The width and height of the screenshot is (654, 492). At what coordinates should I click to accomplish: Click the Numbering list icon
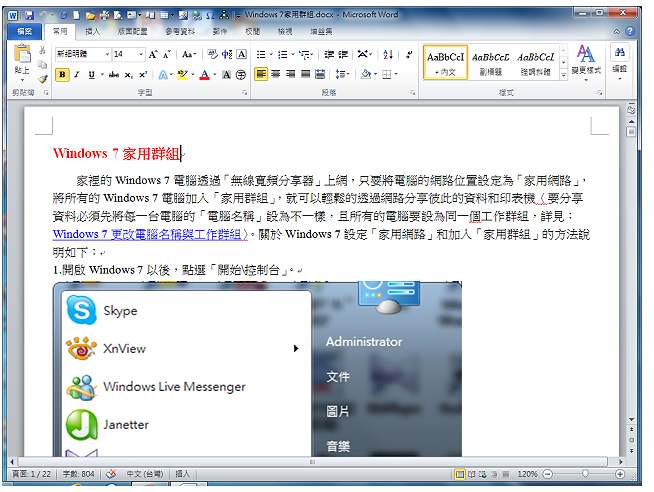tap(282, 55)
